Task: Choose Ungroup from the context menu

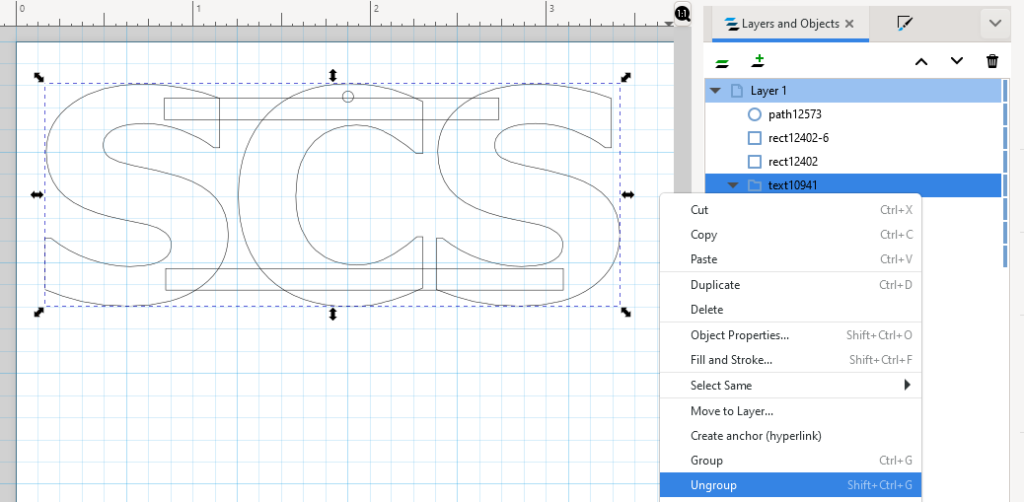Action: click(714, 486)
